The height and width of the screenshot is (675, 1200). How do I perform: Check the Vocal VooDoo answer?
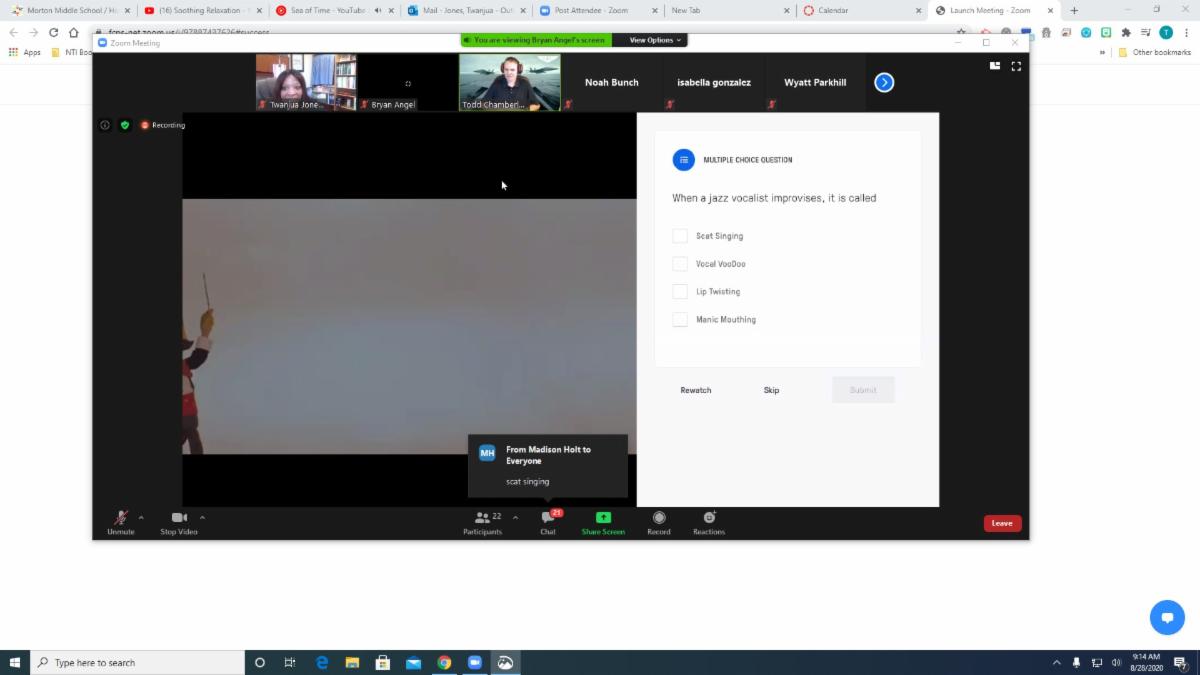(680, 264)
